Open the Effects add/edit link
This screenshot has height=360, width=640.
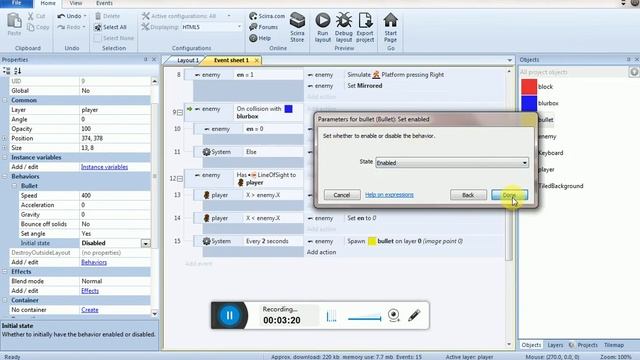[90, 291]
